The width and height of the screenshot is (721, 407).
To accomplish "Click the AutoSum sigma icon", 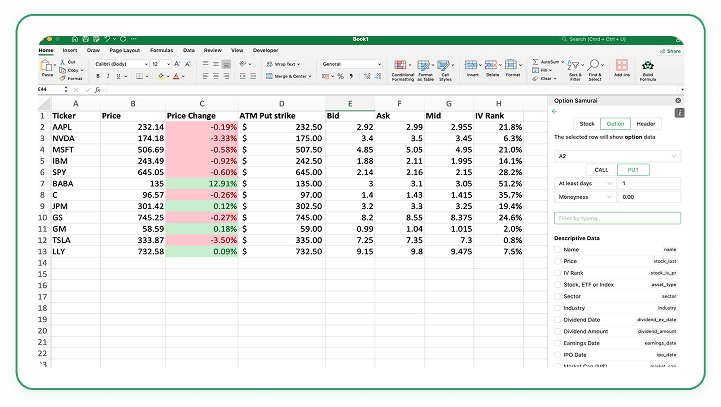I will (535, 62).
